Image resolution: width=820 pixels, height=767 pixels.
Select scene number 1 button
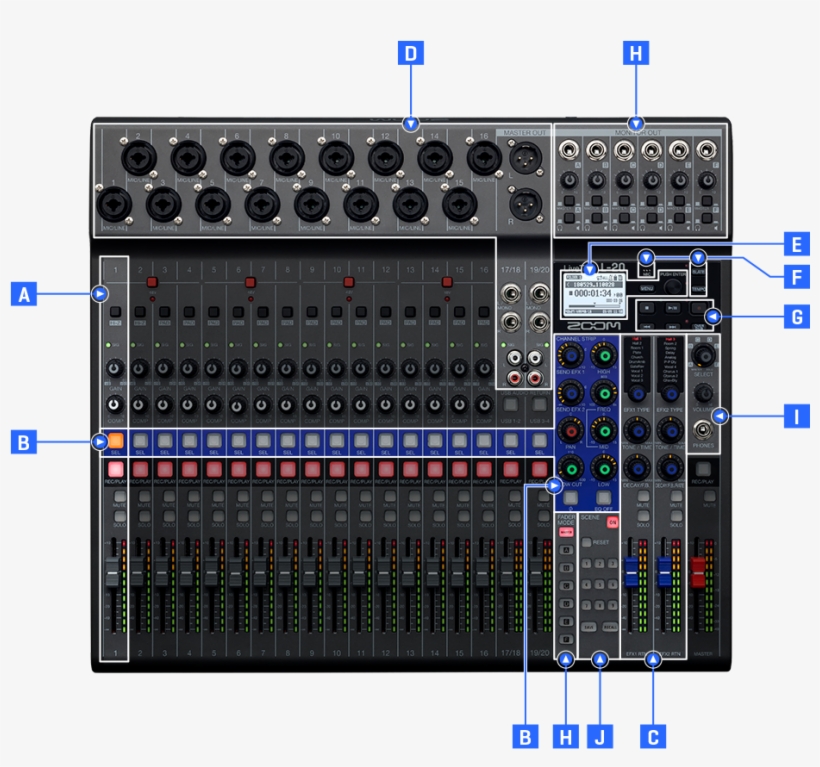(x=587, y=564)
